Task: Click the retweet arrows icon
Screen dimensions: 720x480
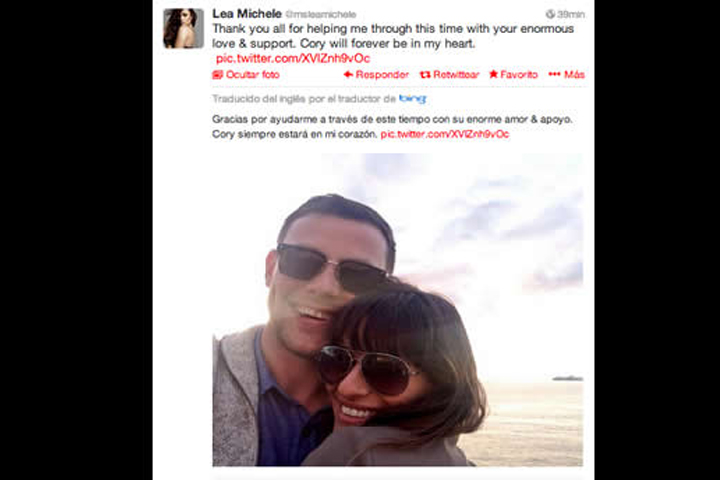Action: [425, 74]
